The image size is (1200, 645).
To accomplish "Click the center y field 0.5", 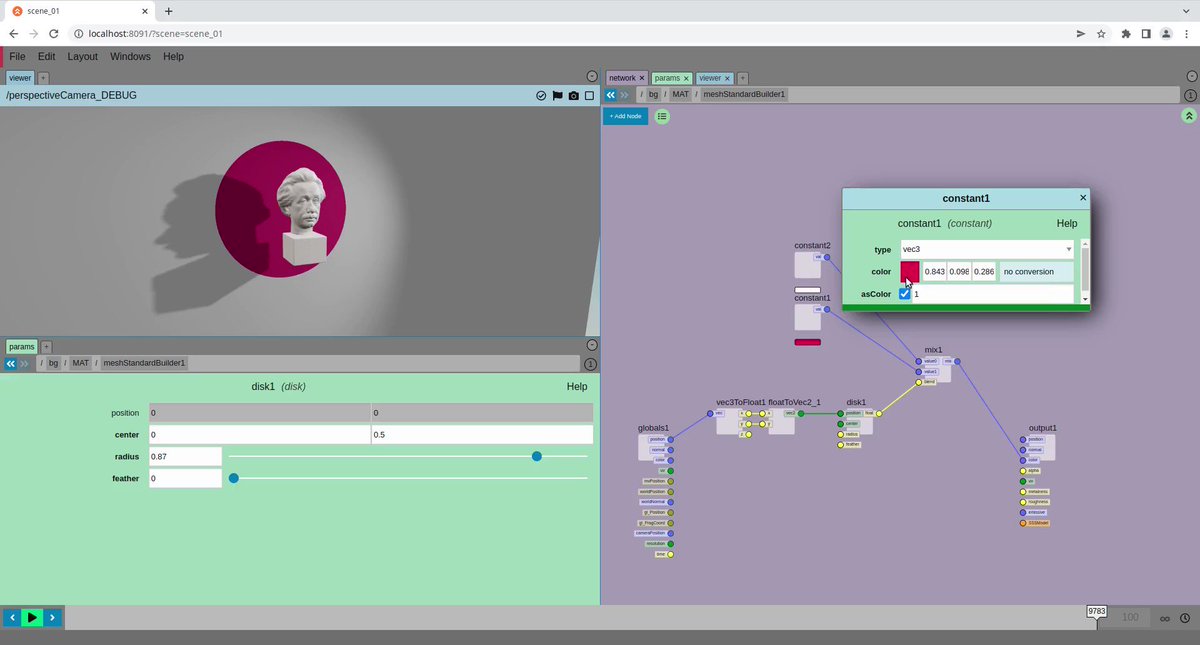I will coord(482,435).
